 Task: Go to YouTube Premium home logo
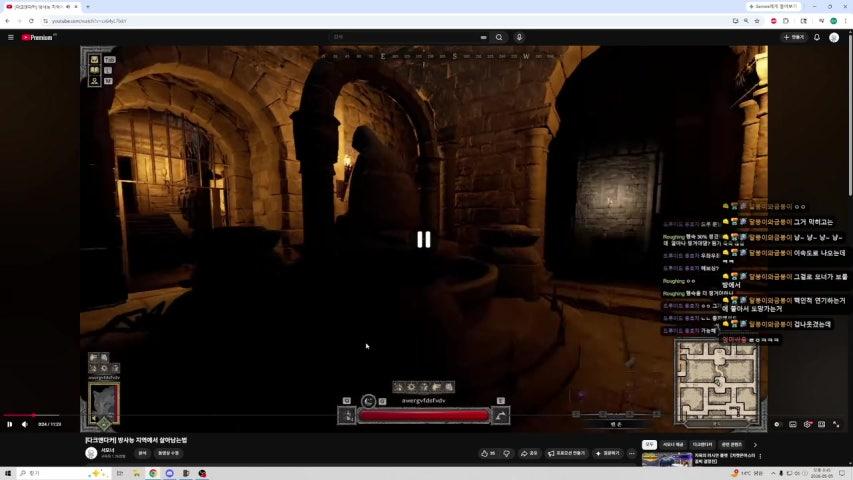38,38
